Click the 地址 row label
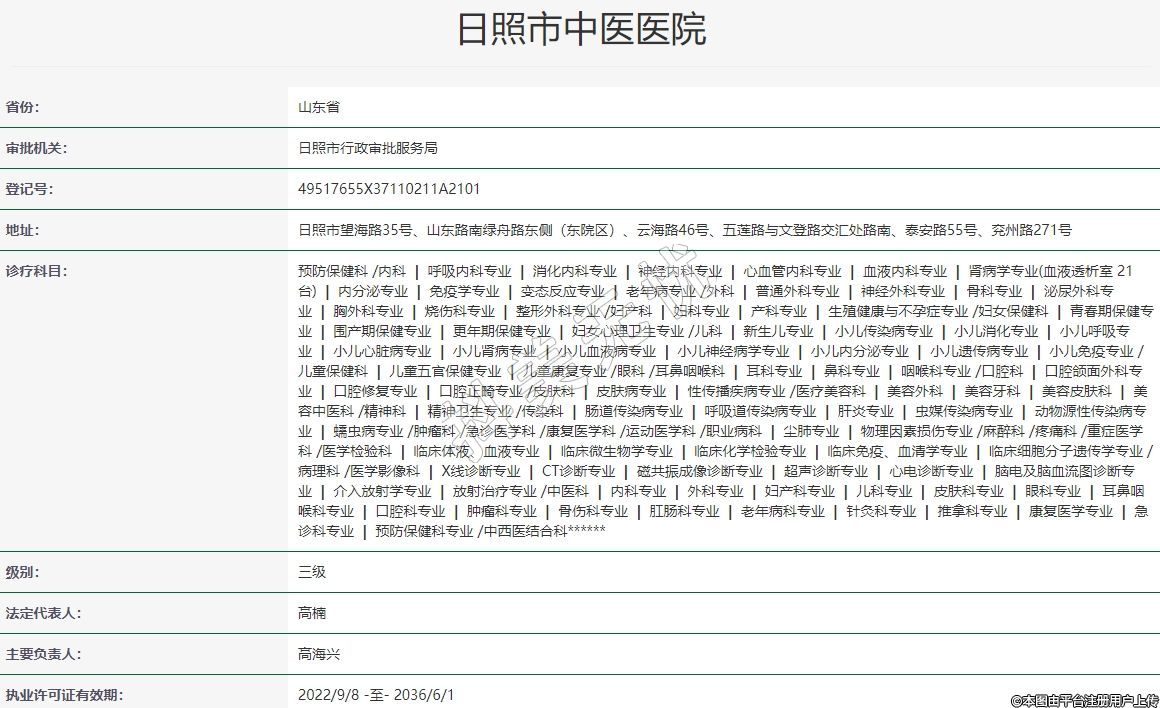 click(x=23, y=230)
